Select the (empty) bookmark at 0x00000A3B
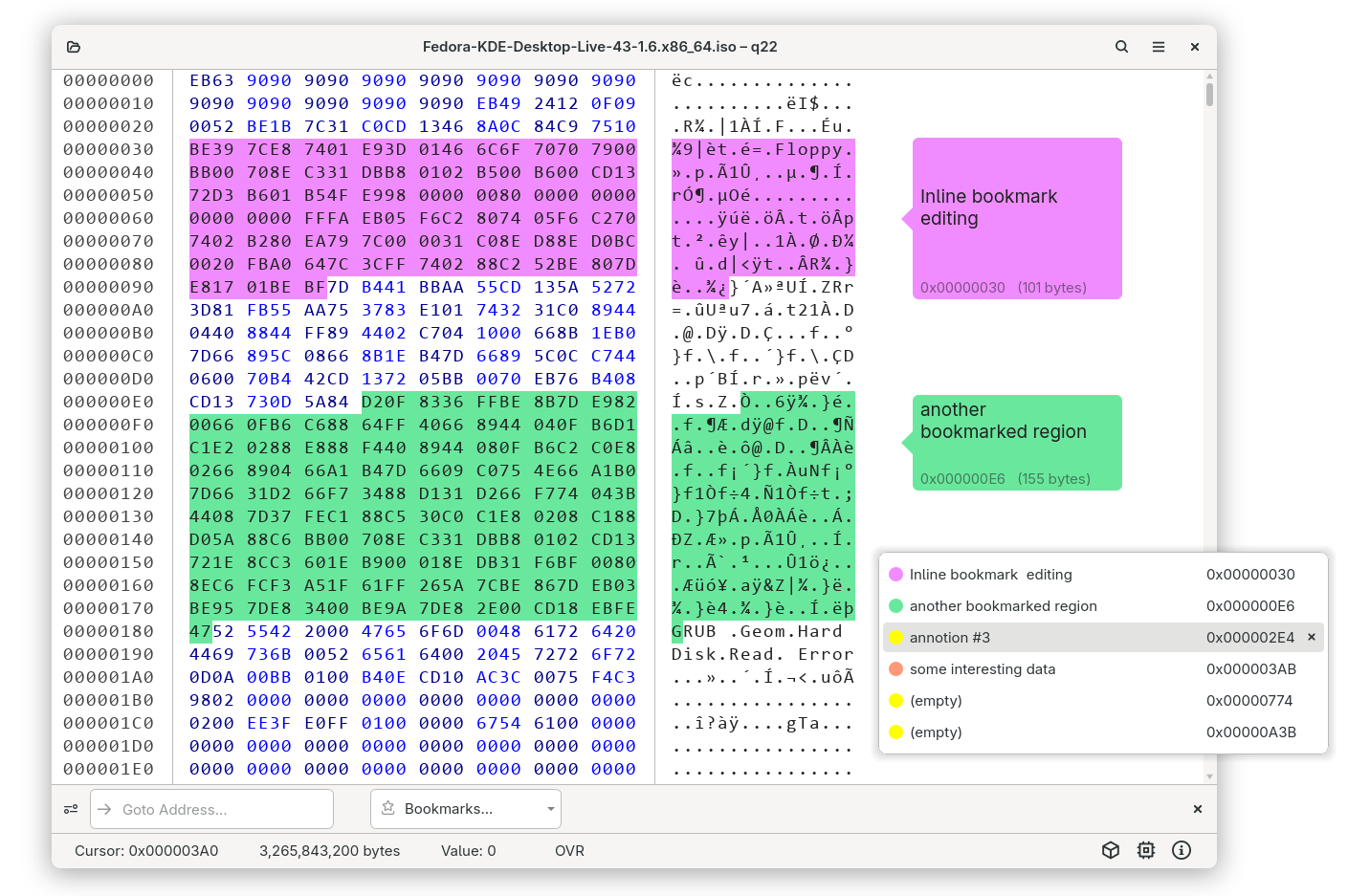This screenshot has width=1370, height=896. pyautogui.click(x=1103, y=732)
